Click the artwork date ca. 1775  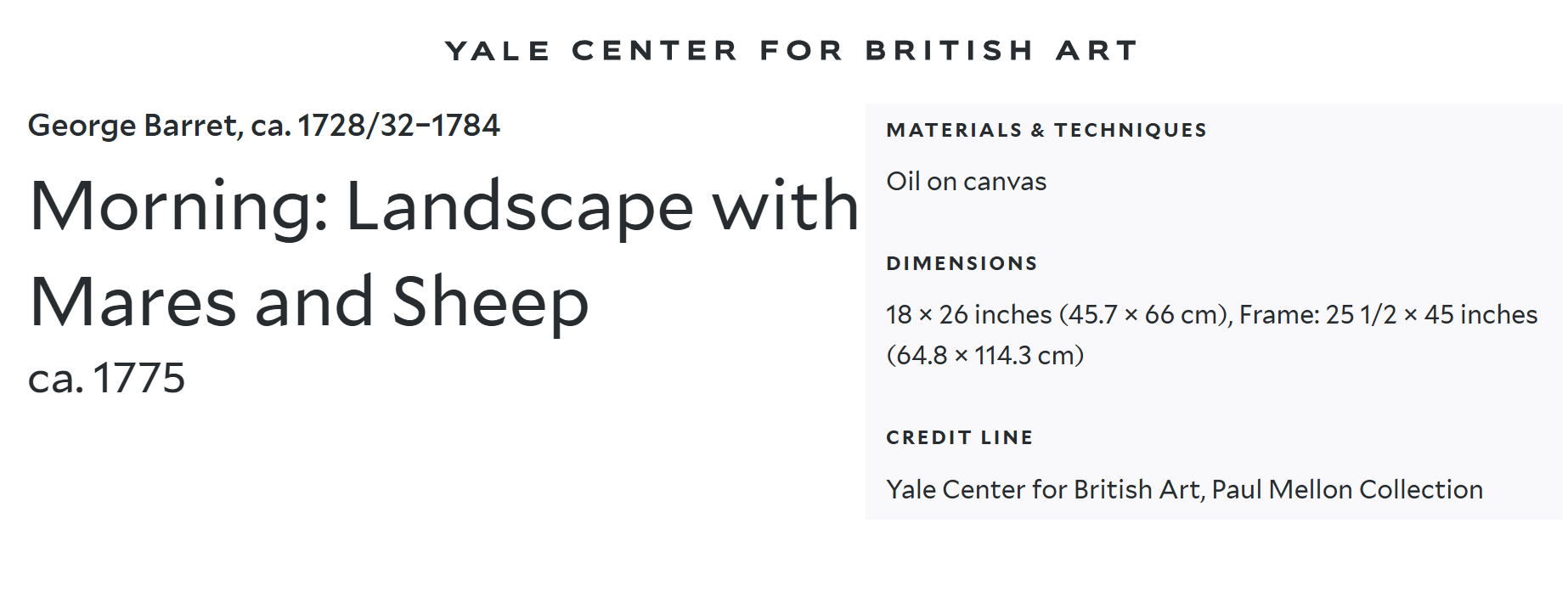coord(106,378)
